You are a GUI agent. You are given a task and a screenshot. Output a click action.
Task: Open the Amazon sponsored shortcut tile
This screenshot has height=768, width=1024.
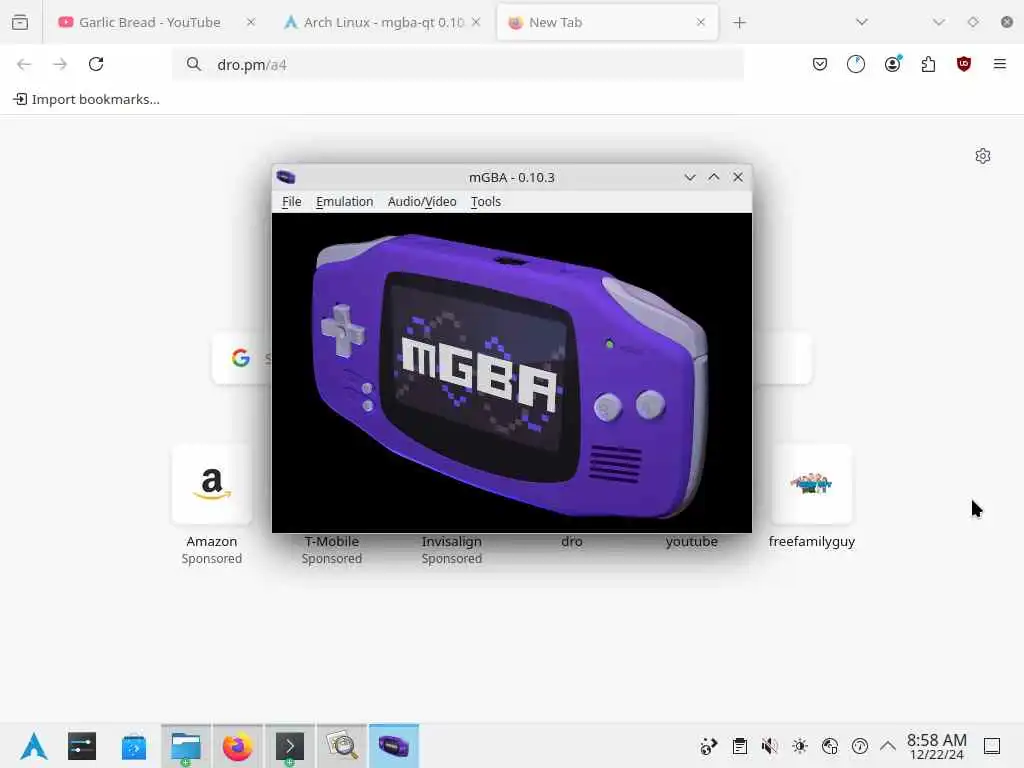click(x=212, y=484)
